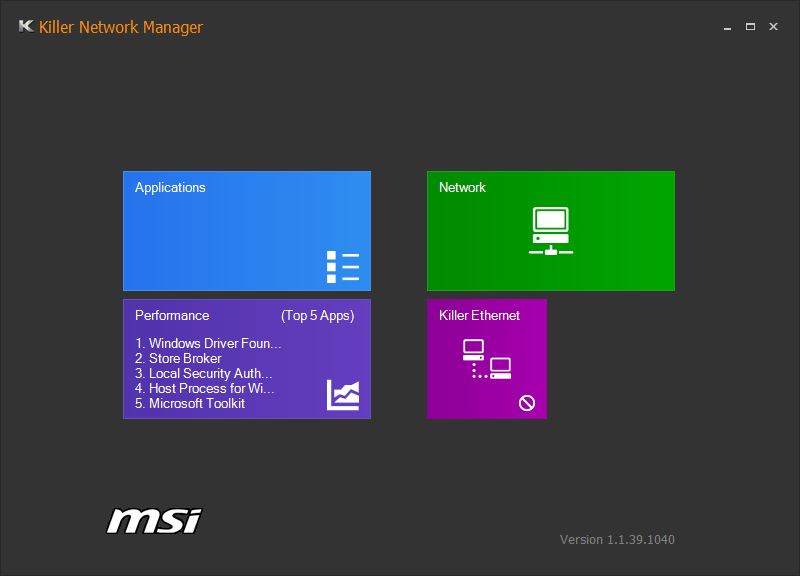Select the Killer Ethernet tile title

click(x=479, y=315)
